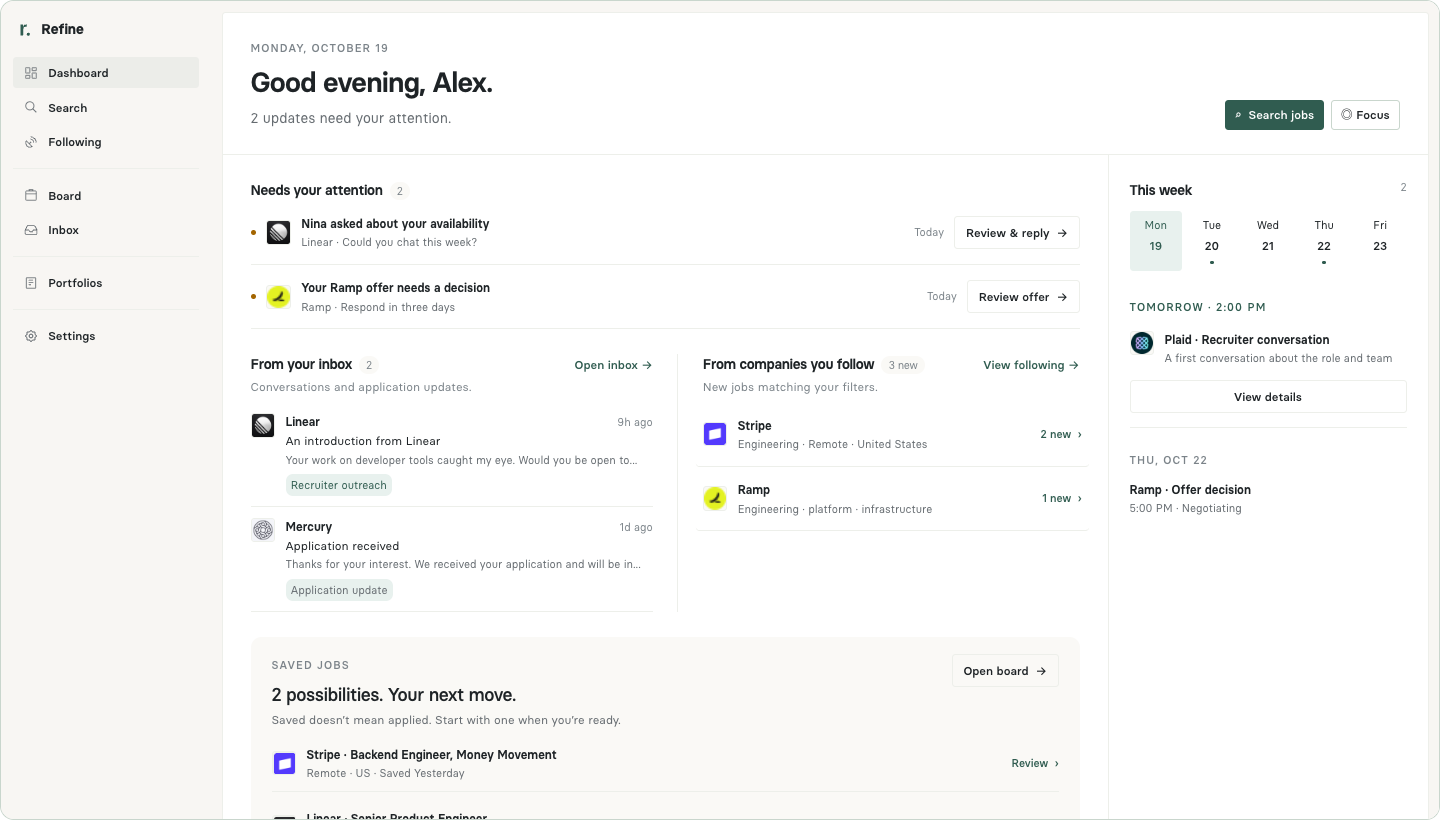Open Dashboard from the sidebar

pyautogui.click(x=106, y=73)
